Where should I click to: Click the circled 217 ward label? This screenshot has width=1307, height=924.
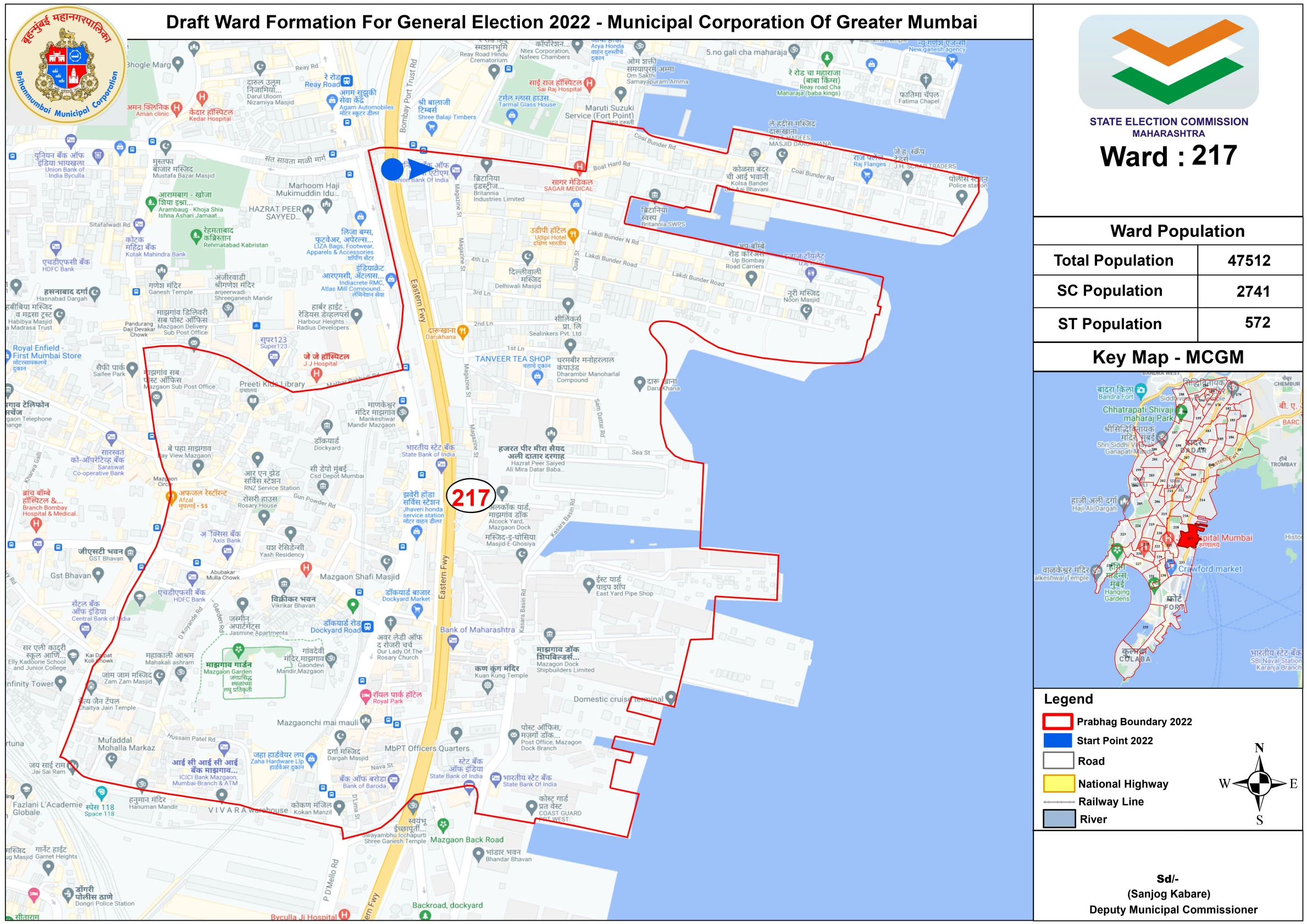[471, 497]
